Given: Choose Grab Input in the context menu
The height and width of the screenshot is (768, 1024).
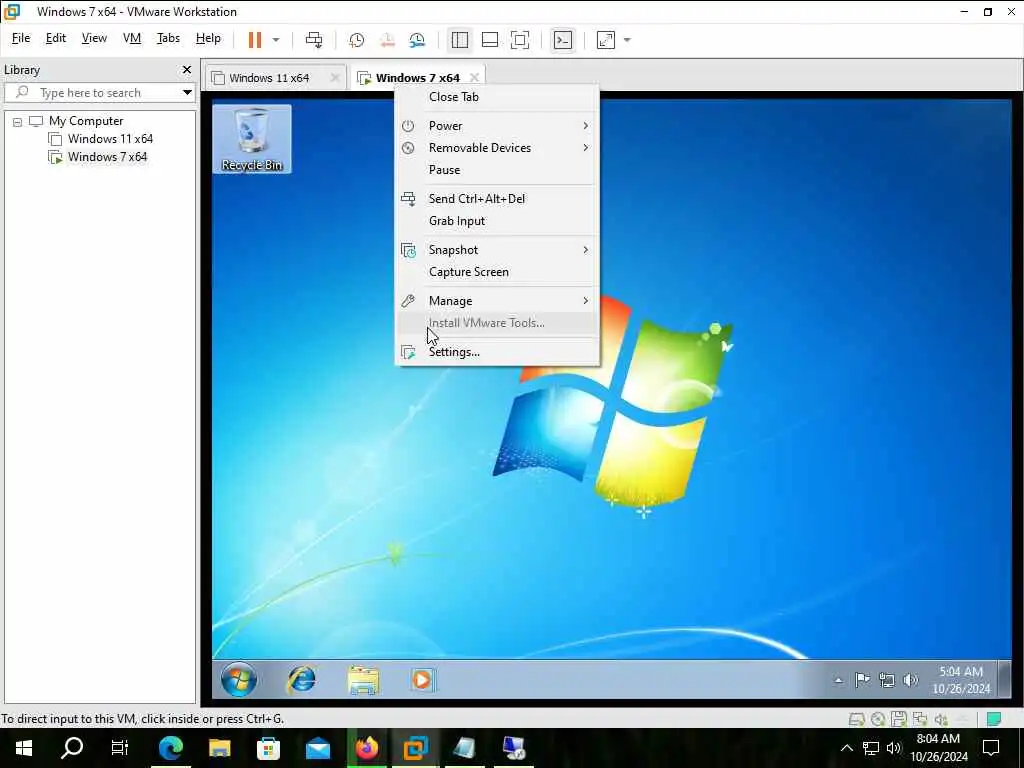Looking at the screenshot, I should point(498,221).
